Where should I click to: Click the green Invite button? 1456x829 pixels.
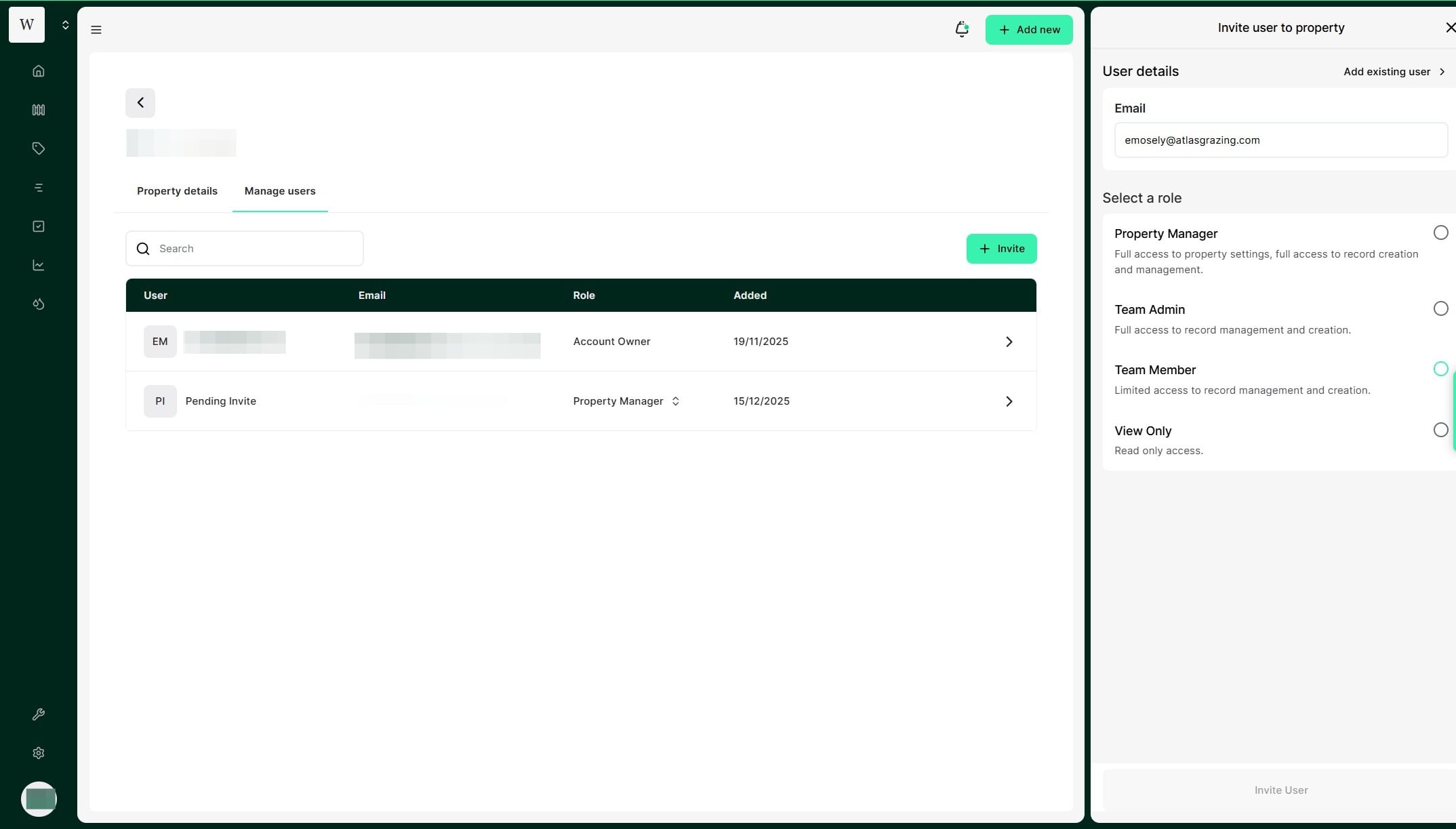(1000, 249)
